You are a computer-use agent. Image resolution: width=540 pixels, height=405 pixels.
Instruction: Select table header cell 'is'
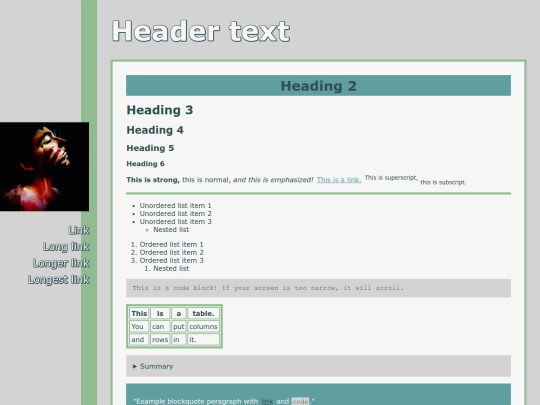click(160, 313)
